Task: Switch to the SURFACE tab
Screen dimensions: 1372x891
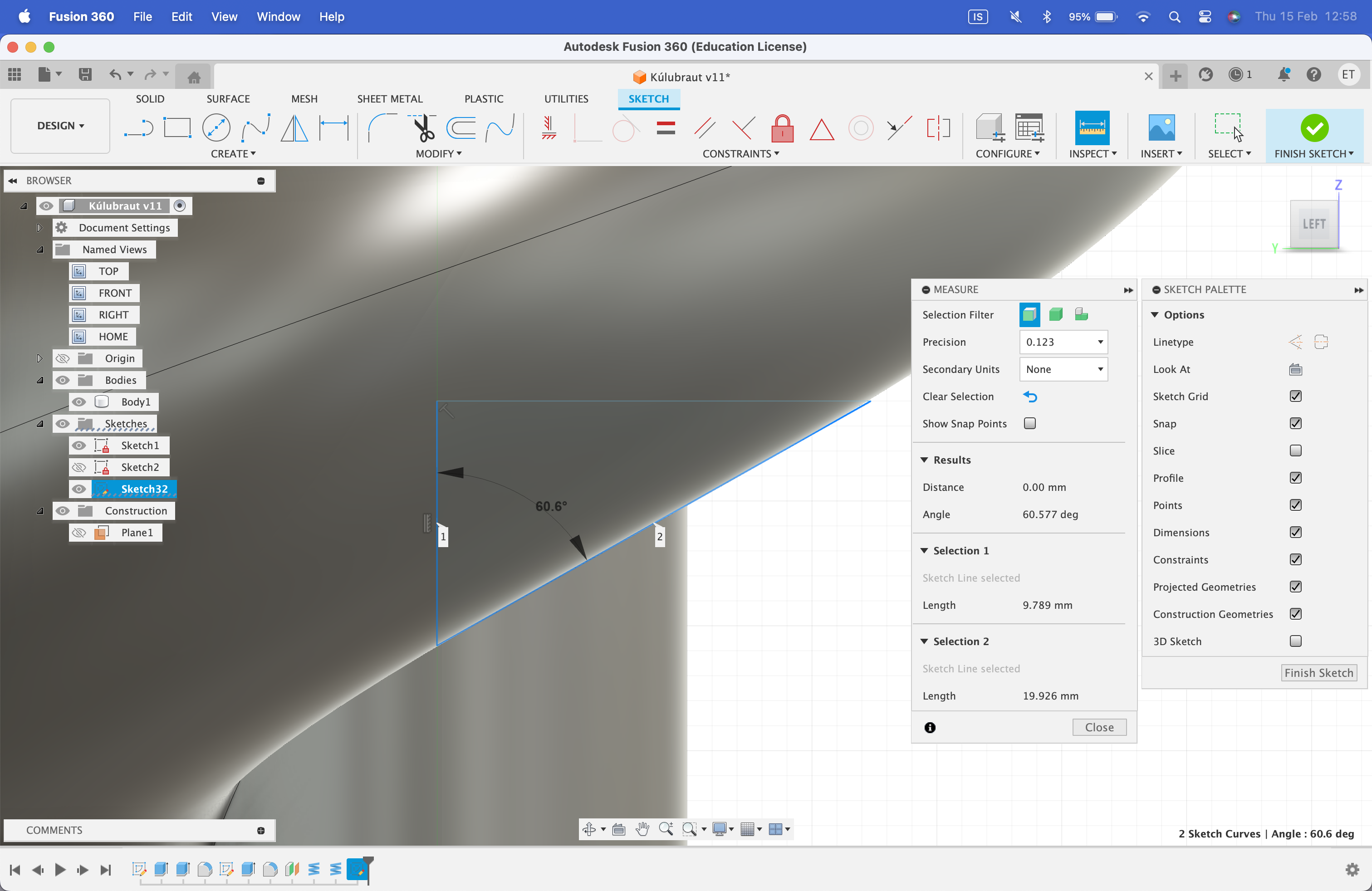Action: [228, 98]
